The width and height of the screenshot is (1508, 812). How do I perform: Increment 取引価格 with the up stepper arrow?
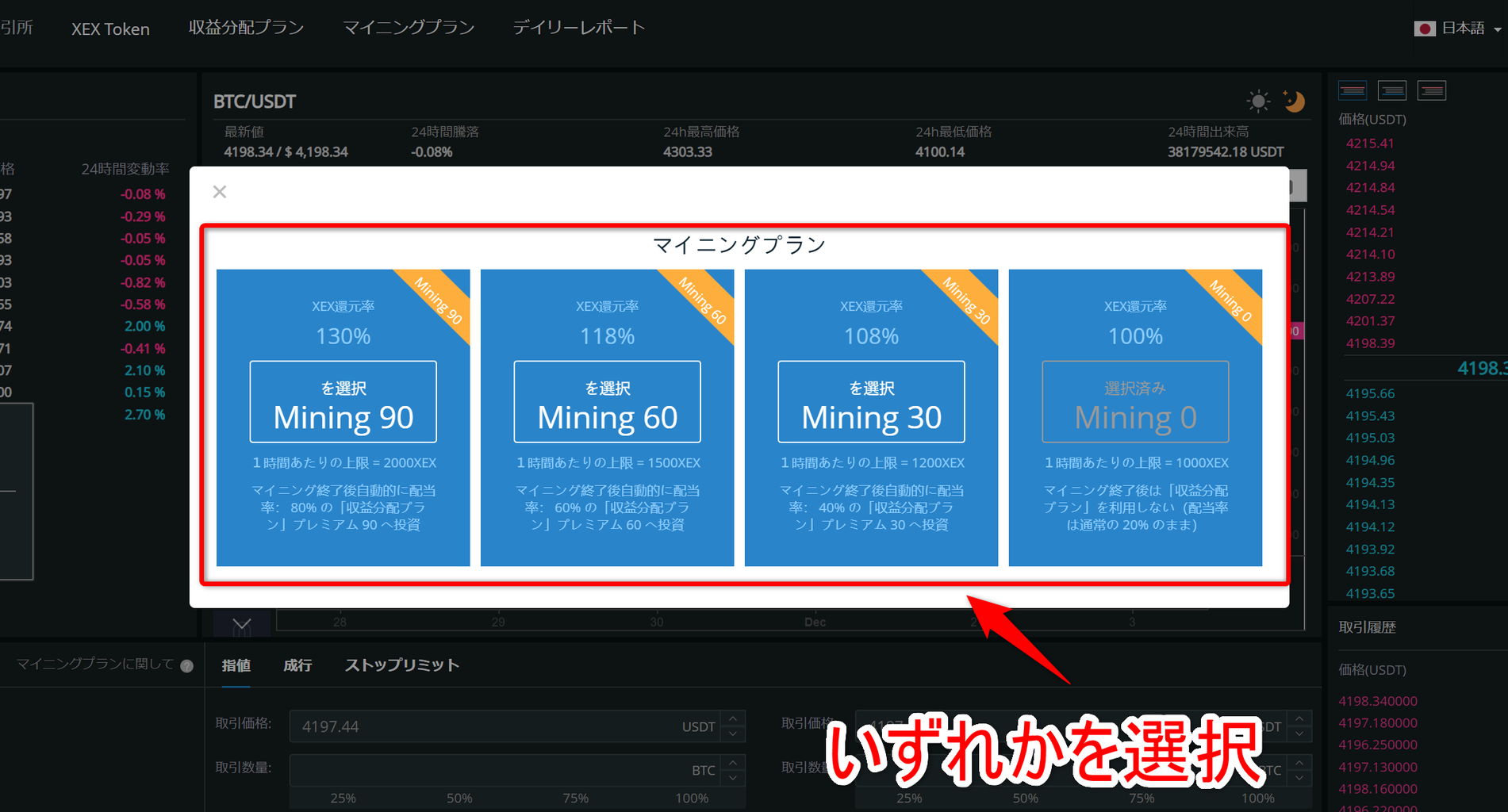(x=734, y=719)
